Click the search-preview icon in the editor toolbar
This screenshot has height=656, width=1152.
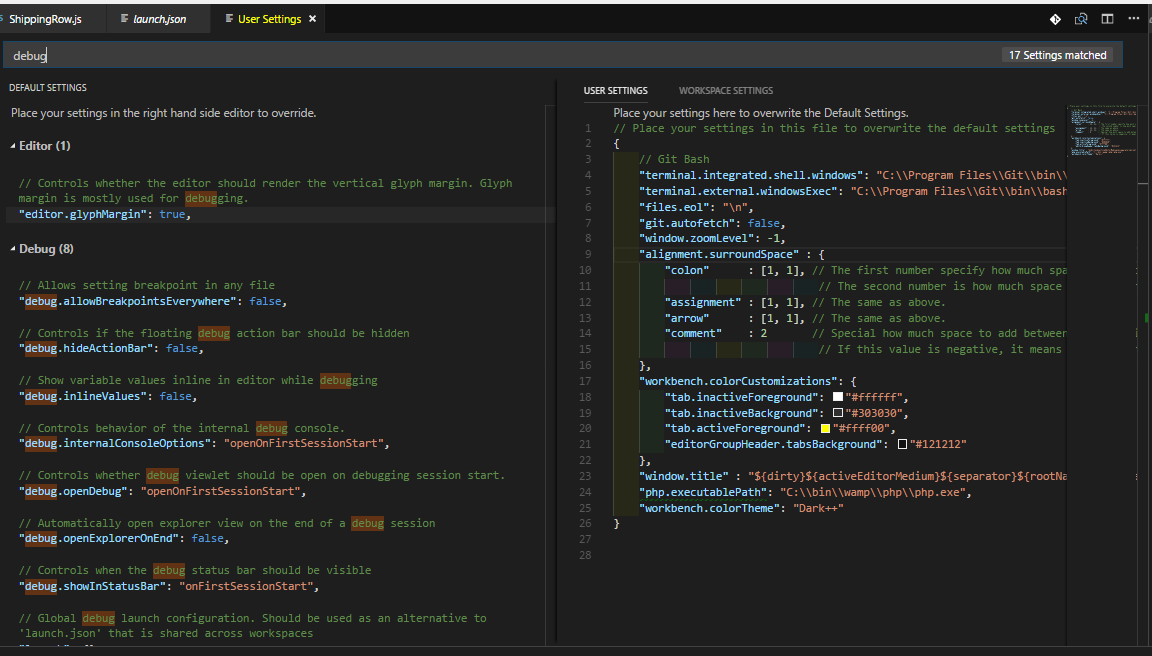tap(1081, 19)
